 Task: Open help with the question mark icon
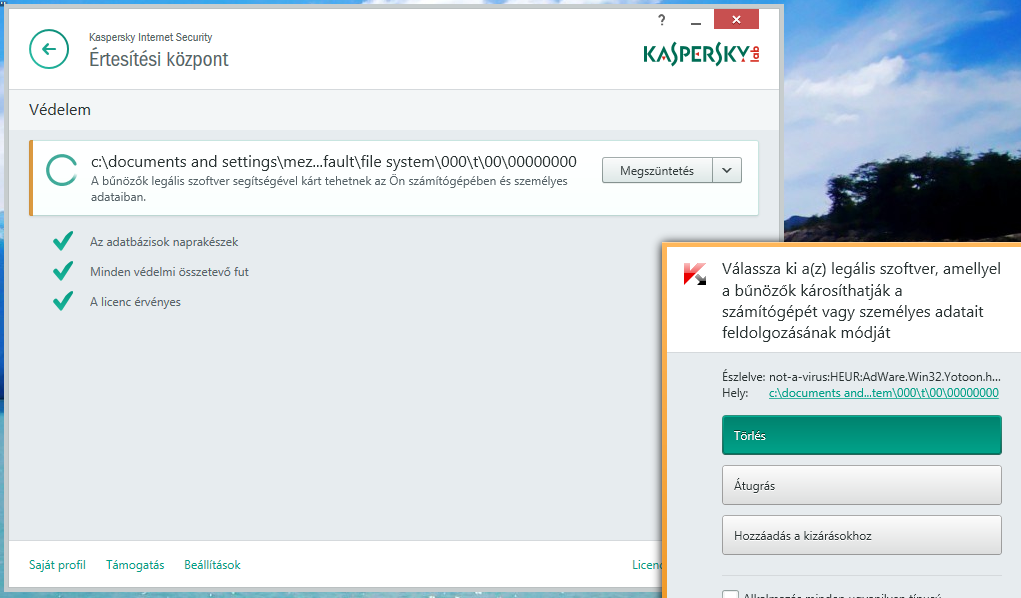pos(662,20)
